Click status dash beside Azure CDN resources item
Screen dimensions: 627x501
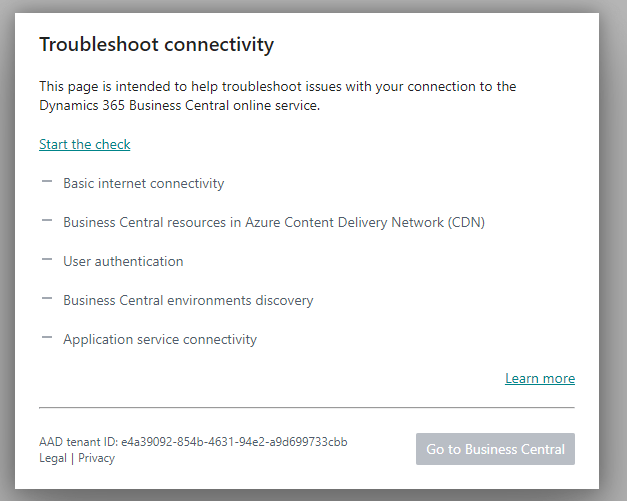click(x=46, y=221)
